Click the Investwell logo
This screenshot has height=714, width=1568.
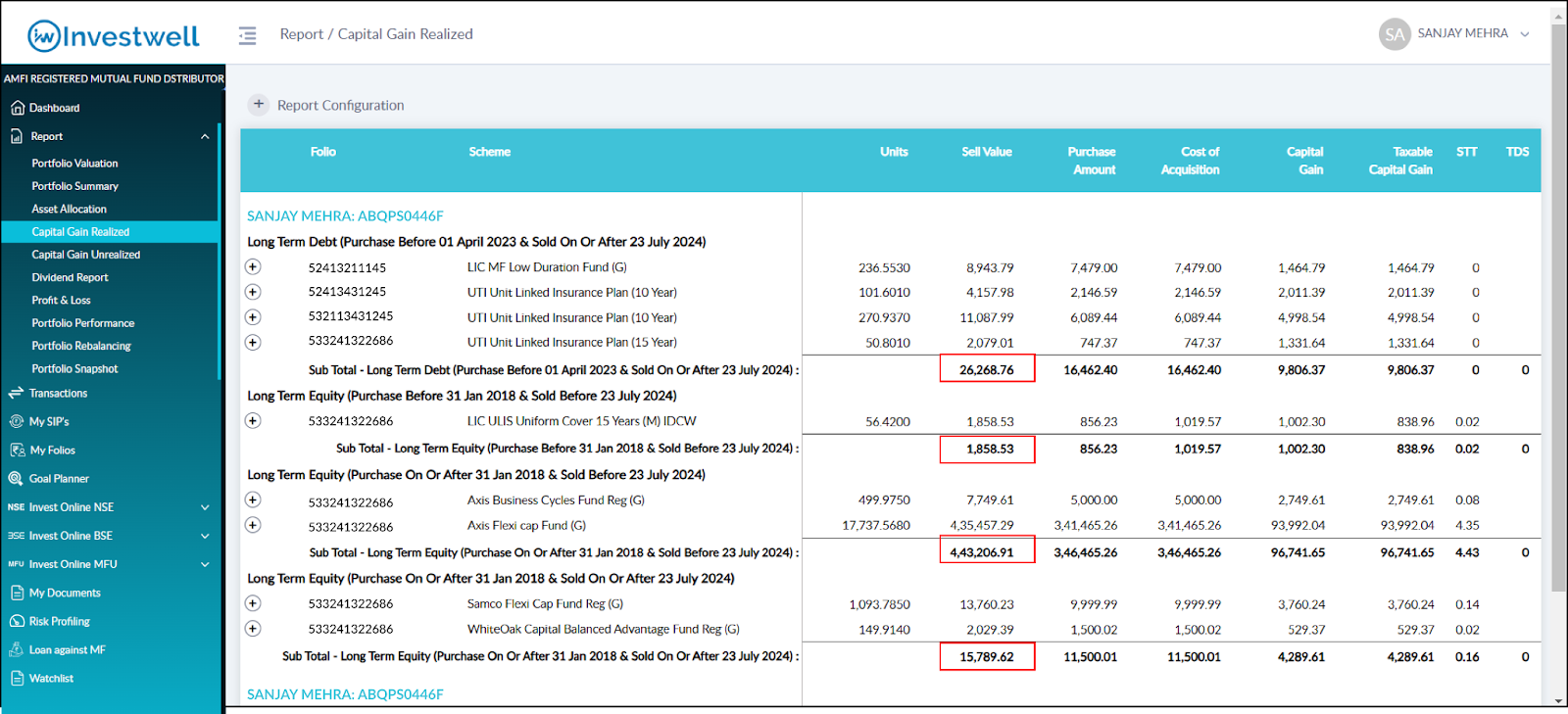114,36
